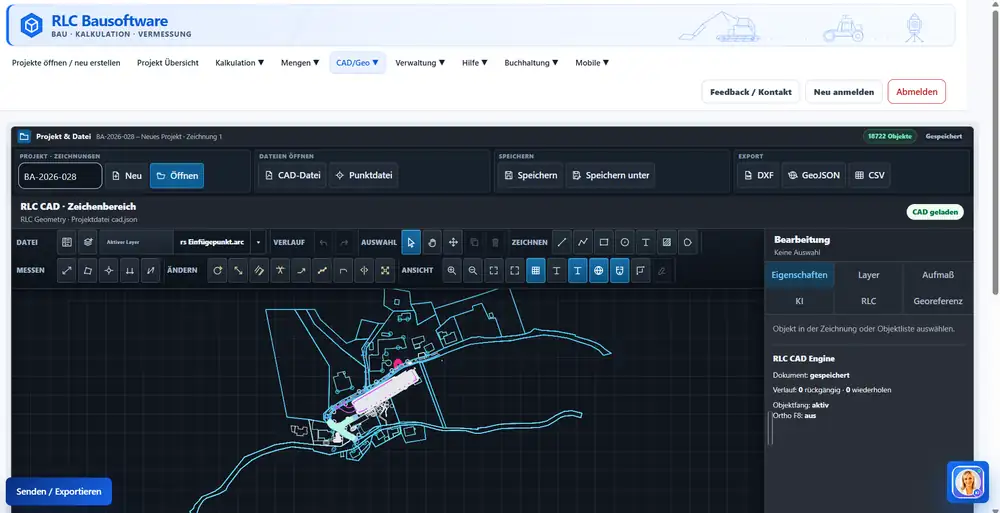
Task: Pick the polyline drawing tool
Action: (582, 242)
